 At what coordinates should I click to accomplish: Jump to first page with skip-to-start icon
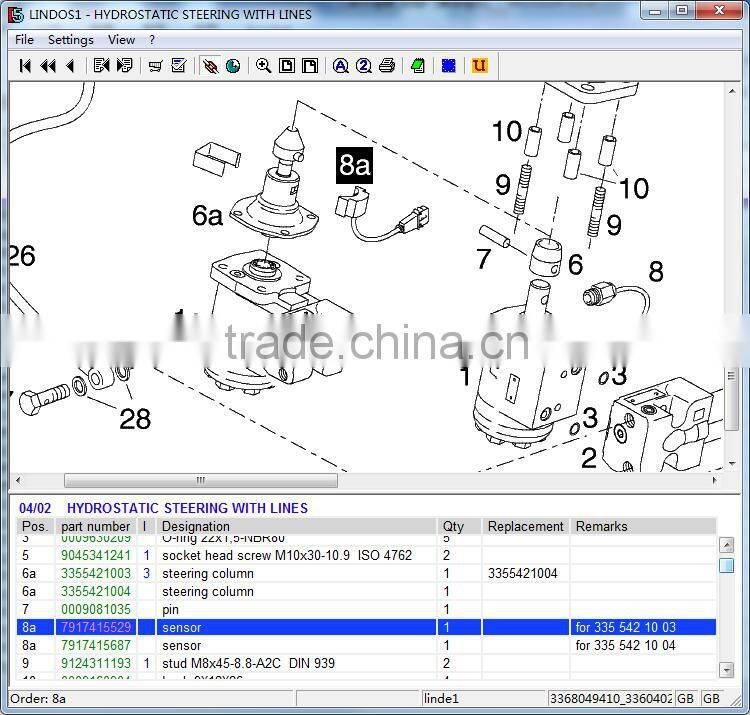(x=25, y=66)
